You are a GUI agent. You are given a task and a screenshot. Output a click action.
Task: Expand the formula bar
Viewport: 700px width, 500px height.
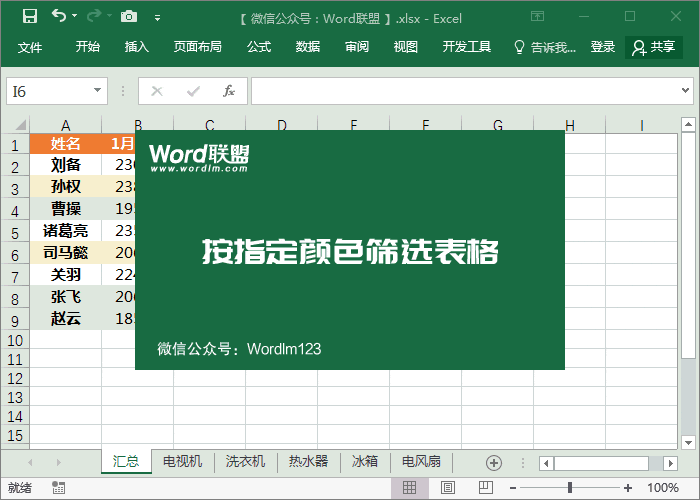687,91
